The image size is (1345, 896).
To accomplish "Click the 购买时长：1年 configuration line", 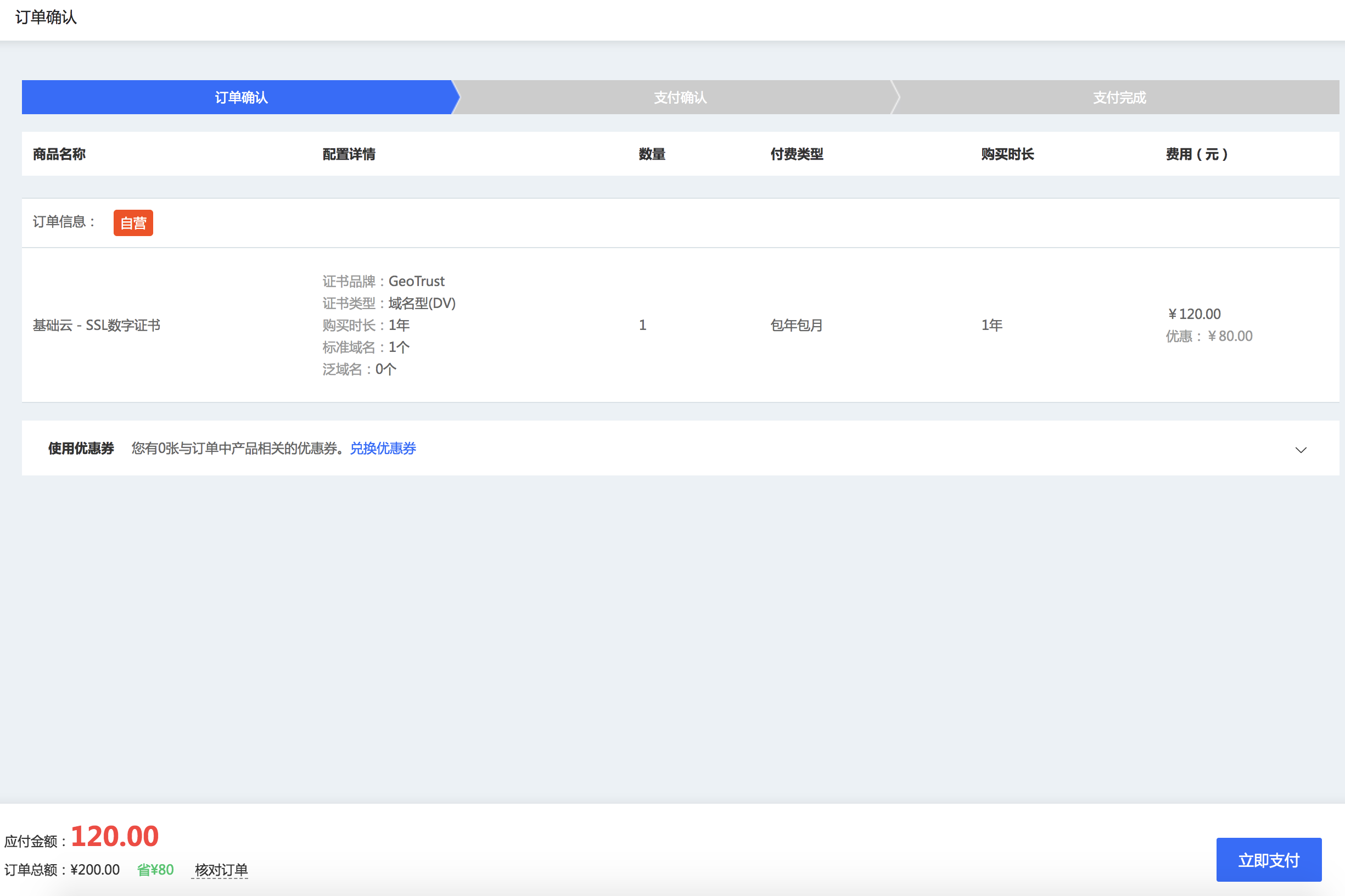I will tap(366, 325).
